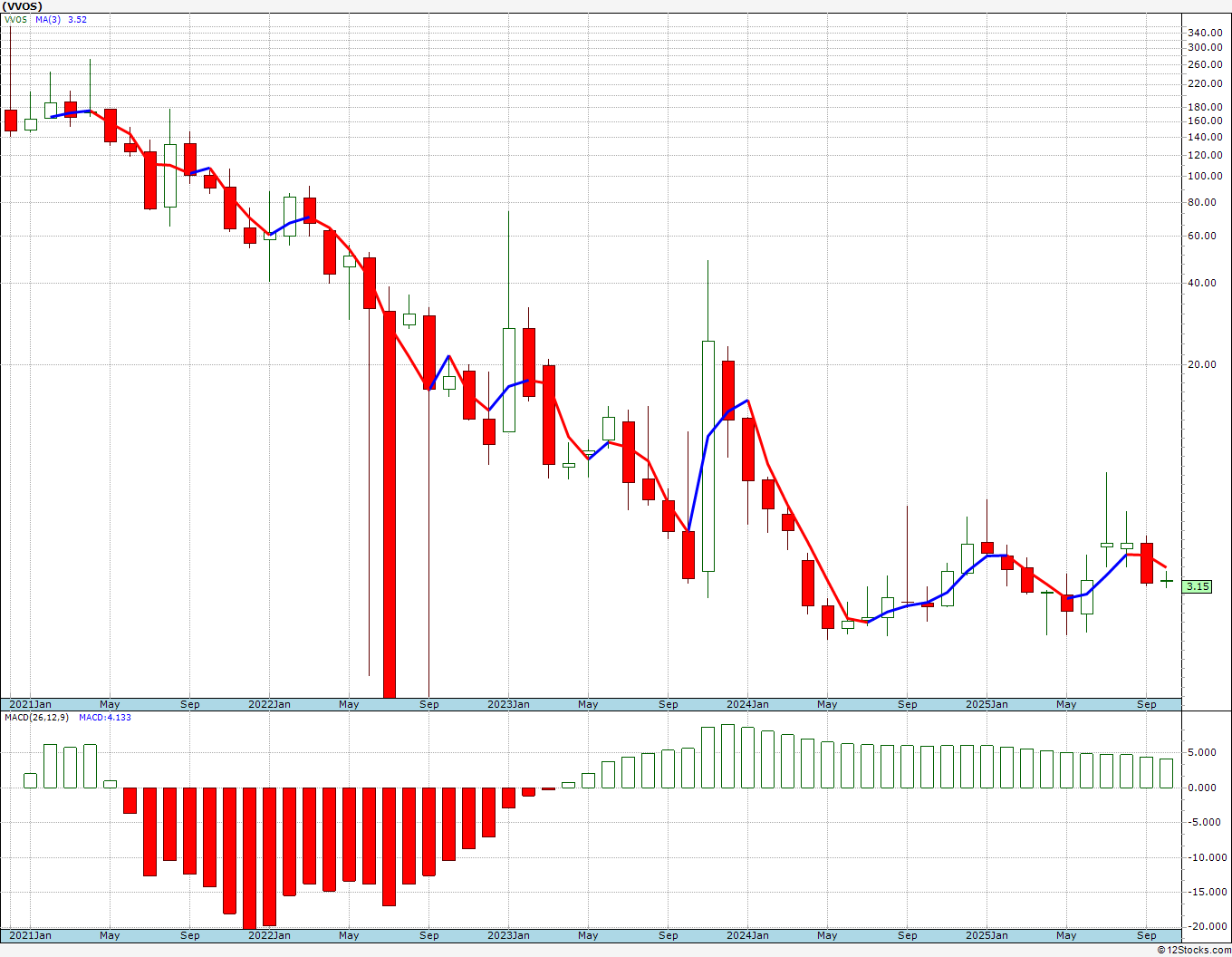This screenshot has height=957, width=1232.
Task: Select 2025Jan on the MACD date axis
Action: [x=987, y=935]
